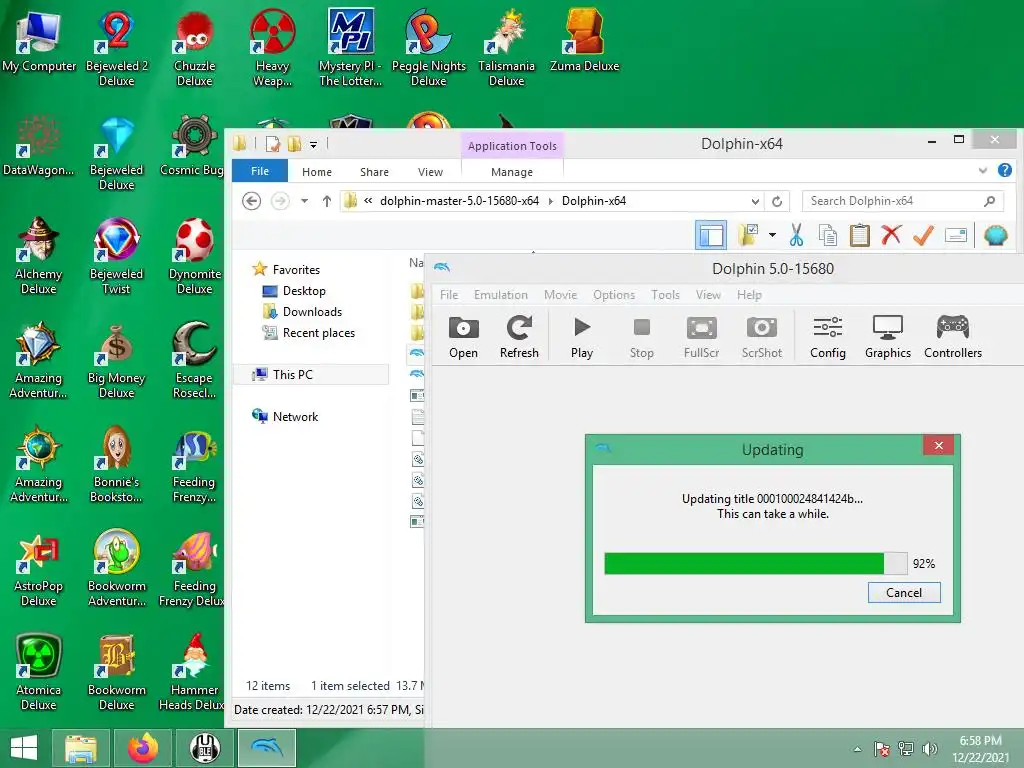
Task: Cancel the Updating dialog
Action: [904, 592]
